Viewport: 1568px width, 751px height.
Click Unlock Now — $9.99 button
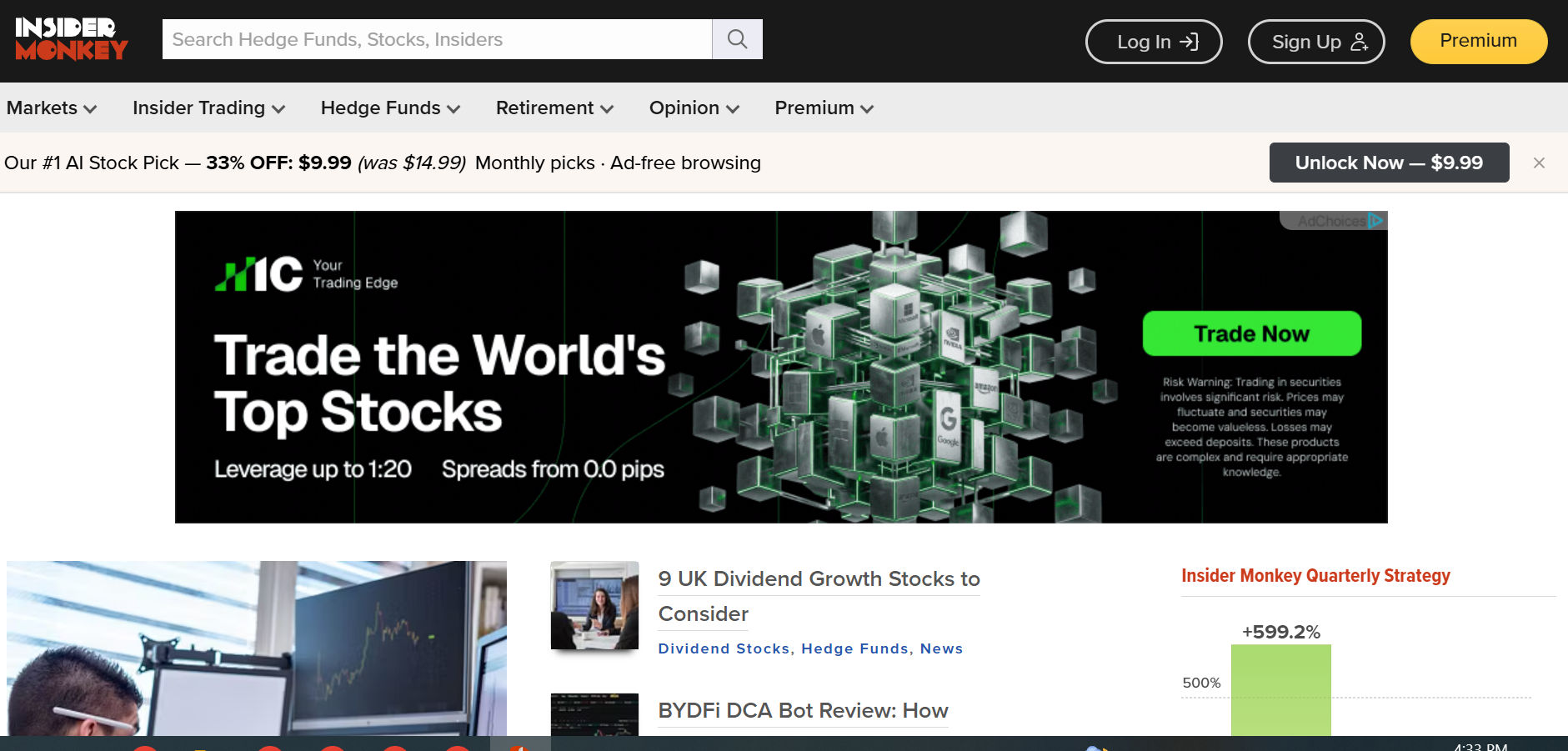point(1389,163)
